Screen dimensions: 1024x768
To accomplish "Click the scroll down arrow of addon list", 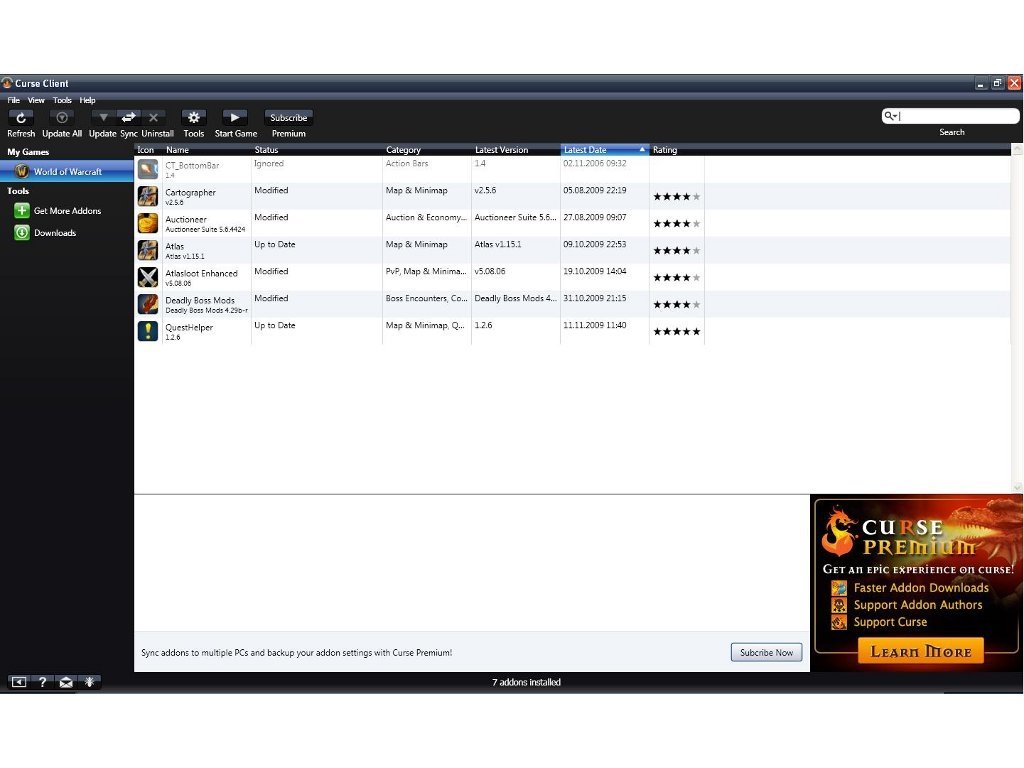I will click(x=1017, y=487).
